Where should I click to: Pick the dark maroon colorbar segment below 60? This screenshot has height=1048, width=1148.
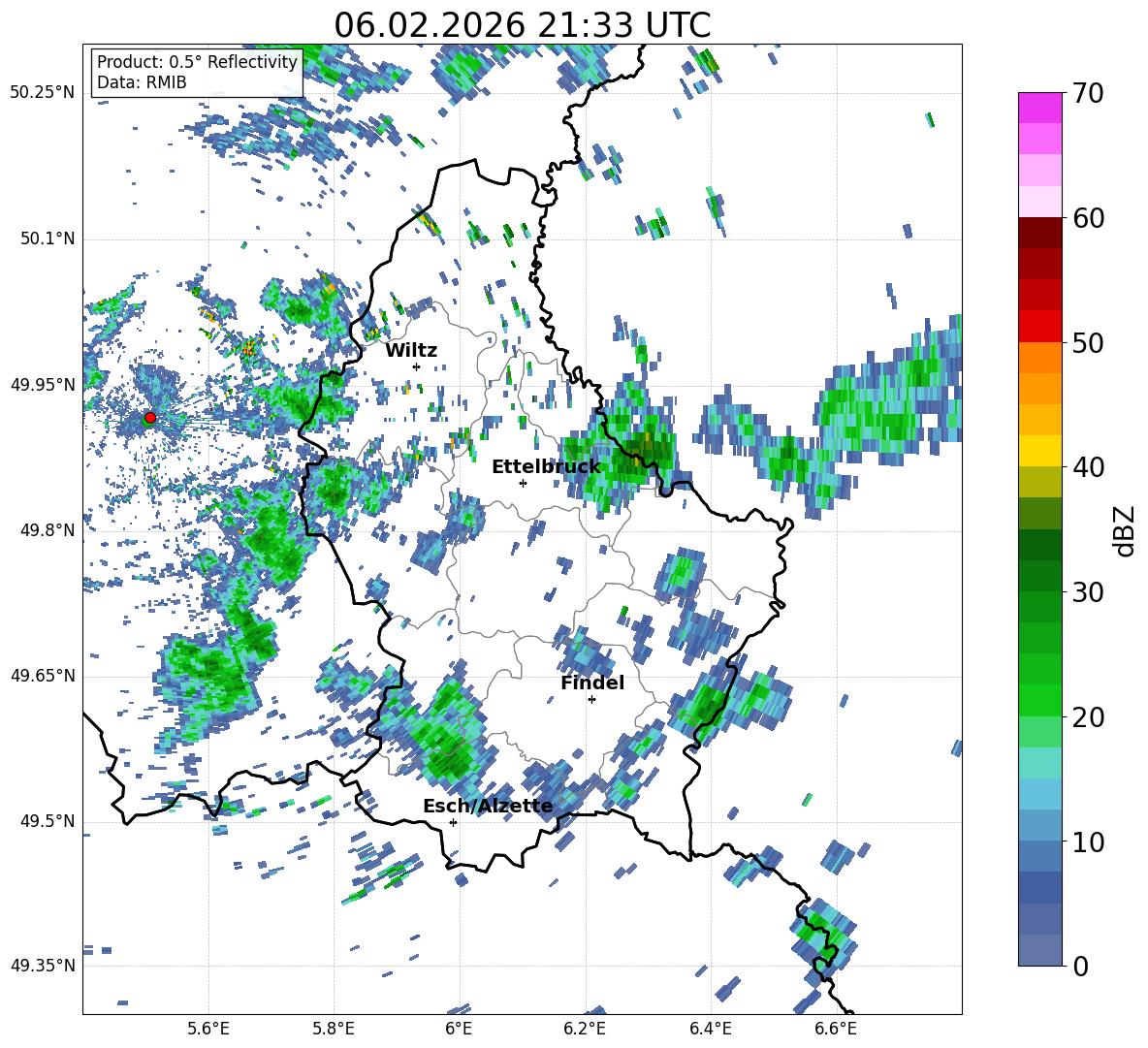[1039, 232]
